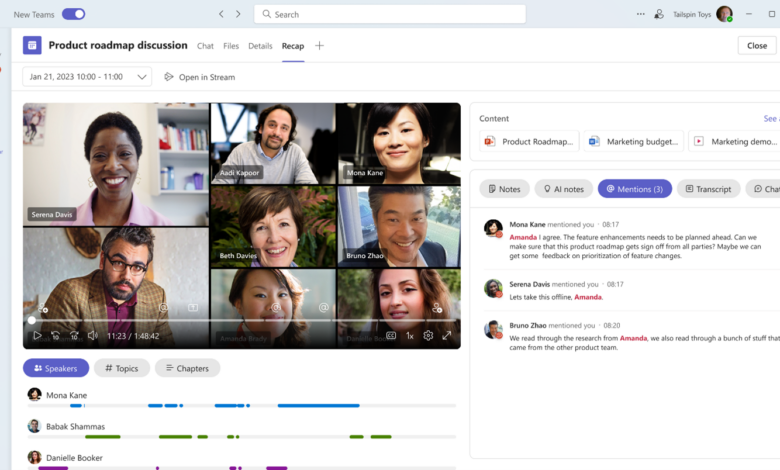Click Babak Shammas's first green speaking segment
Screen dimensions: 780x470
(102, 437)
